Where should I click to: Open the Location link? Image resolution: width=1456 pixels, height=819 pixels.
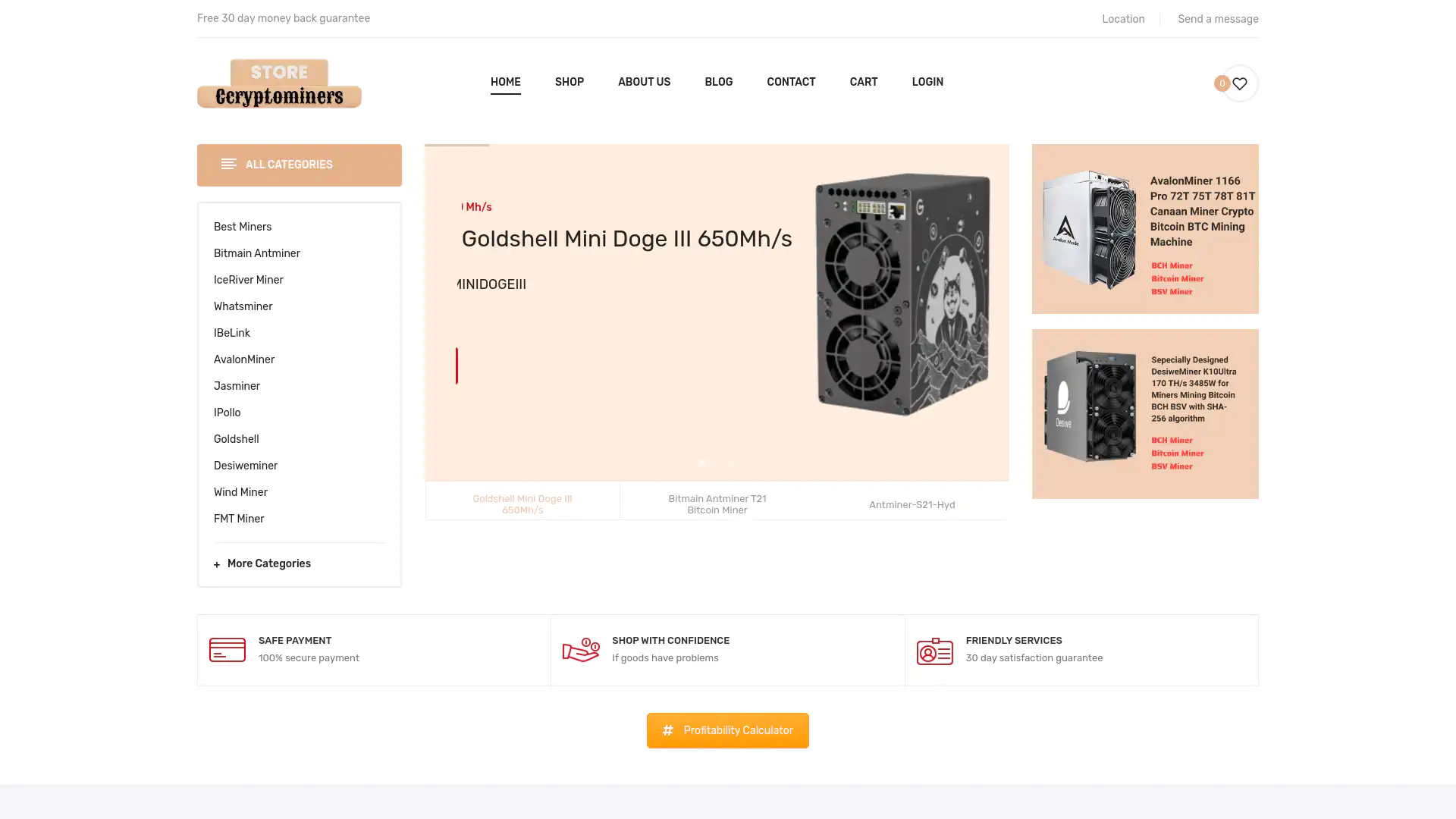1123,19
